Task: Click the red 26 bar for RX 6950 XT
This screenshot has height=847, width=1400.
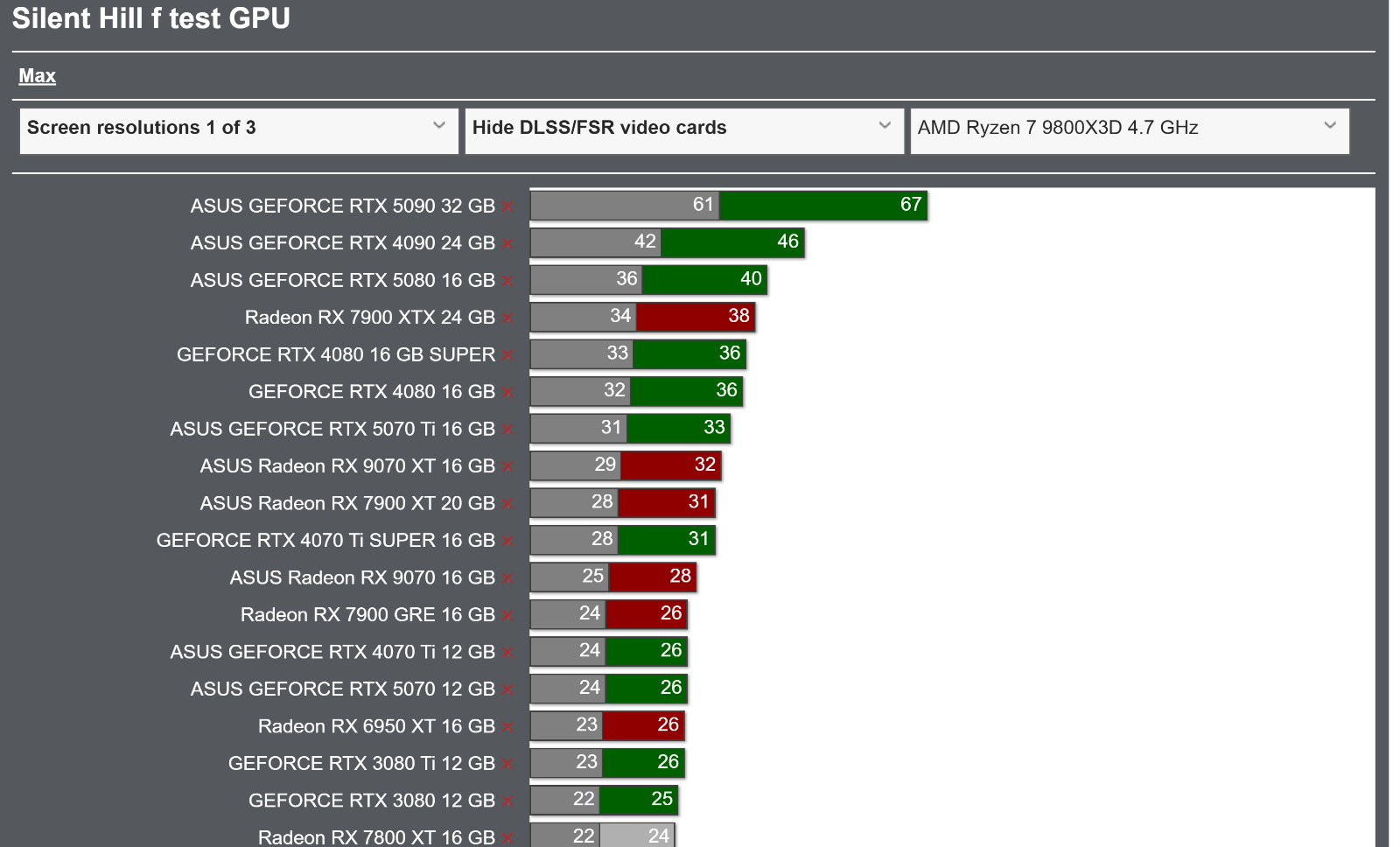Action: pyautogui.click(x=644, y=726)
